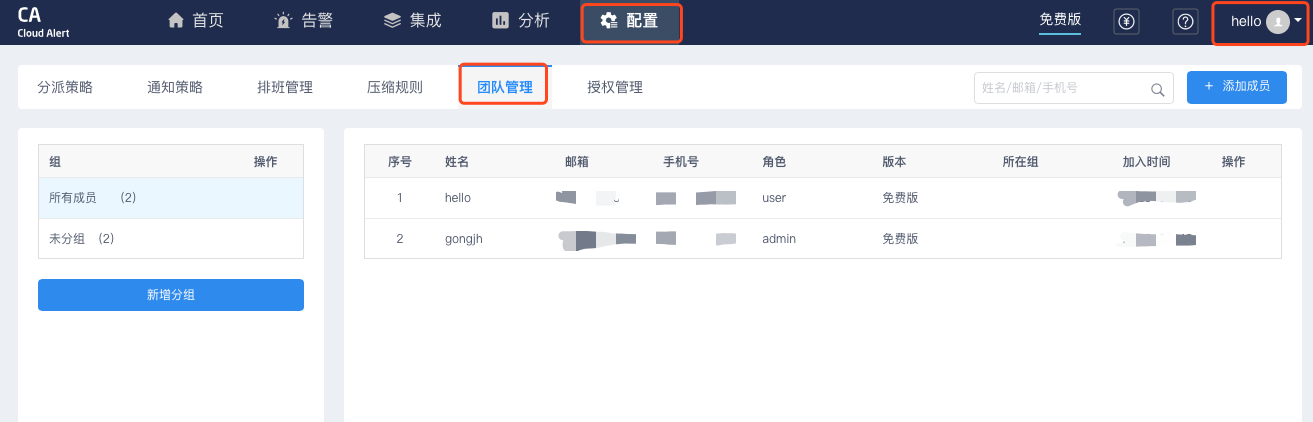Click the Cloud Alert logo
Viewport: 1313px width, 422px height.
43,21
